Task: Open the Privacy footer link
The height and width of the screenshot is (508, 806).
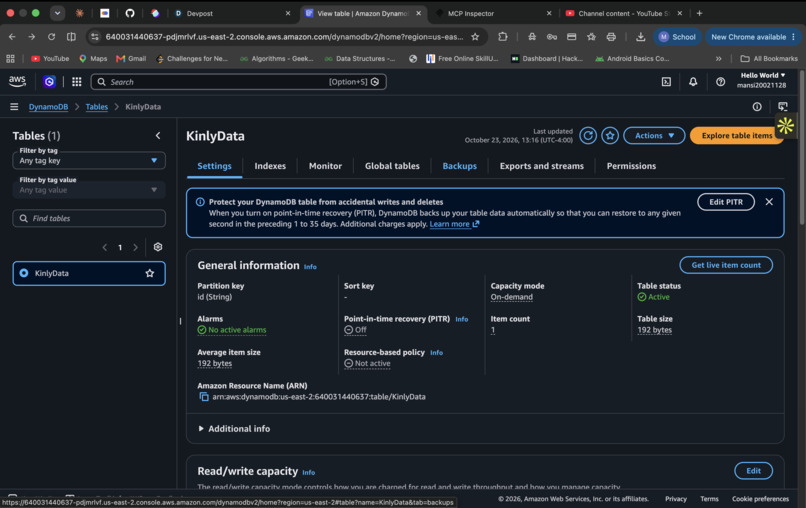Action: [x=675, y=499]
